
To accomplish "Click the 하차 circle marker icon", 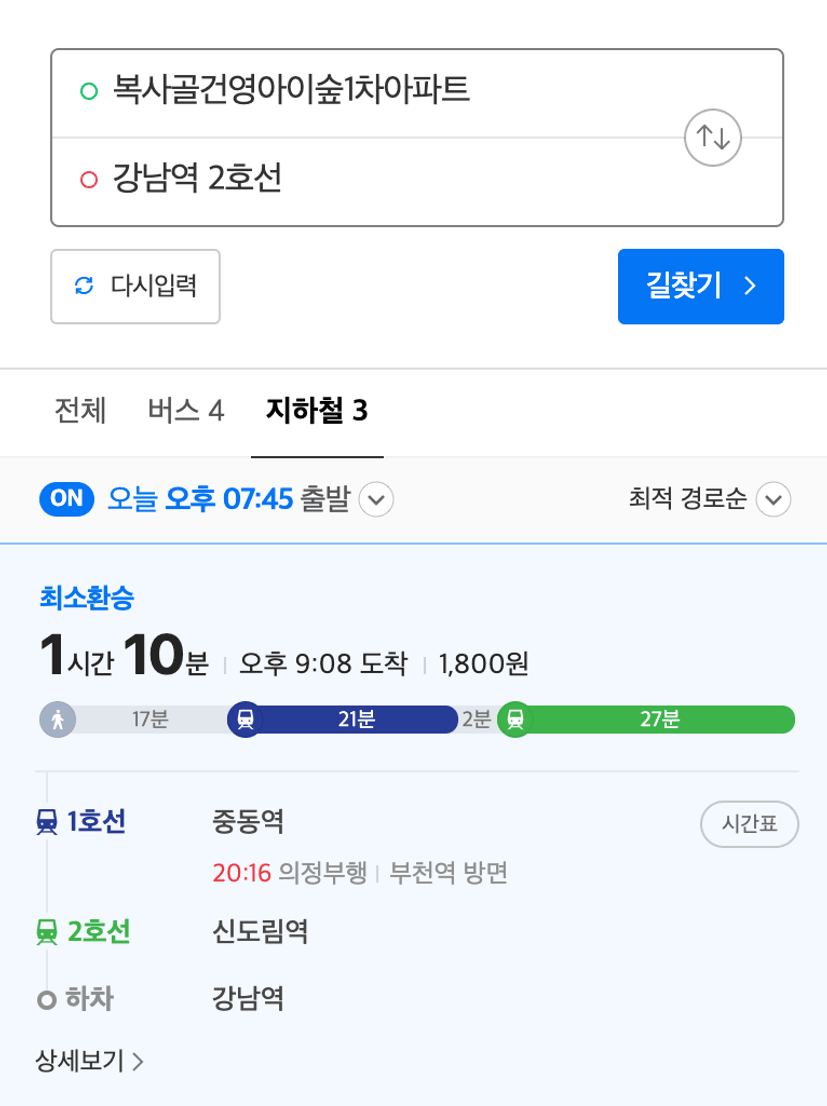I will coord(47,999).
